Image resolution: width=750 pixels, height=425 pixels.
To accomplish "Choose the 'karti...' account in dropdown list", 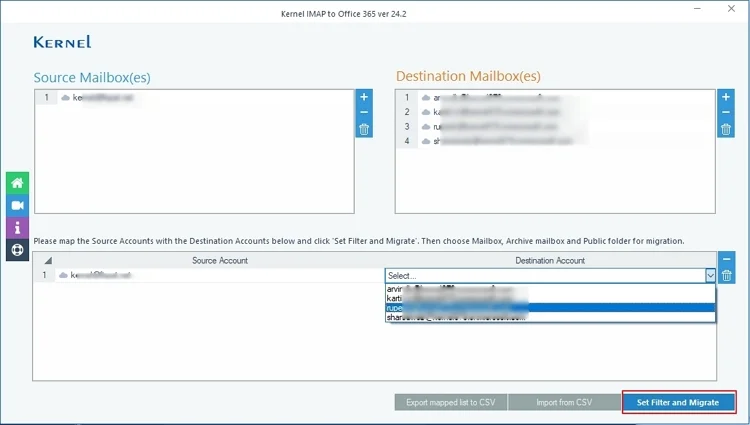I will point(550,298).
